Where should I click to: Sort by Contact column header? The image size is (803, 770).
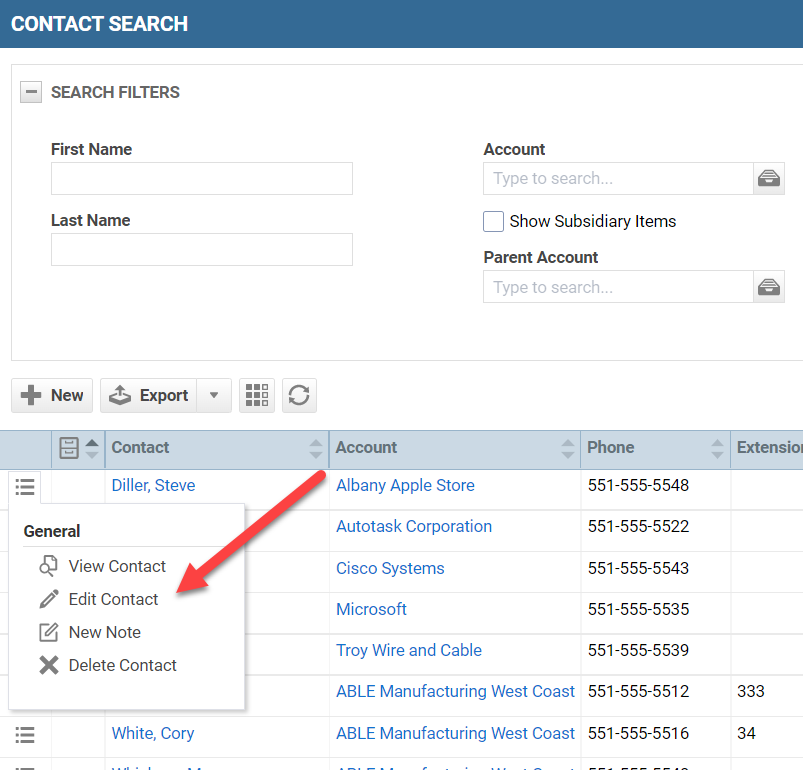click(217, 448)
